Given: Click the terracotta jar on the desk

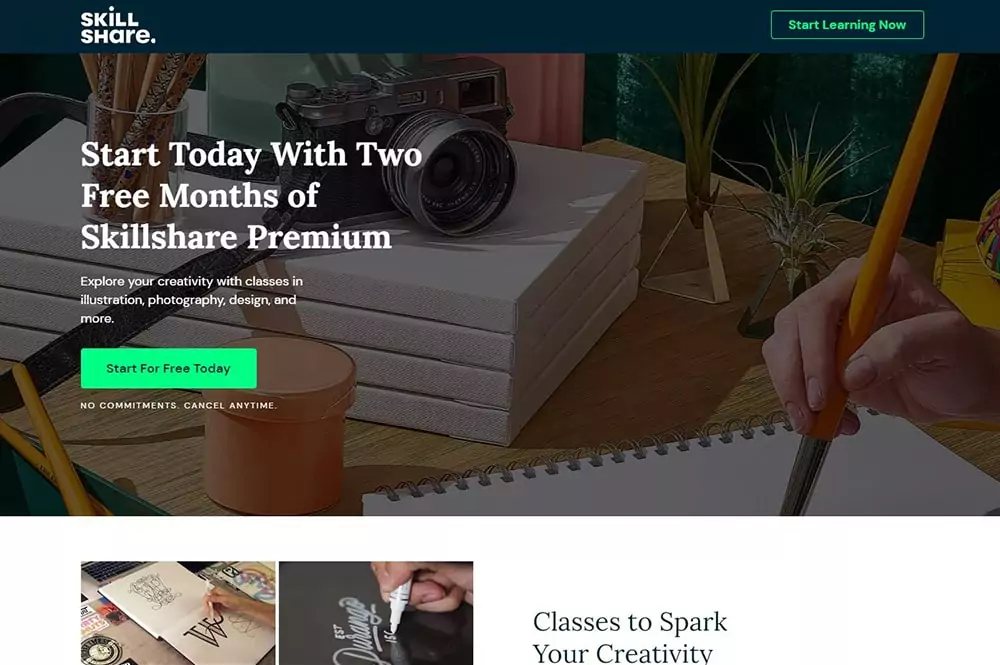Looking at the screenshot, I should [279, 427].
